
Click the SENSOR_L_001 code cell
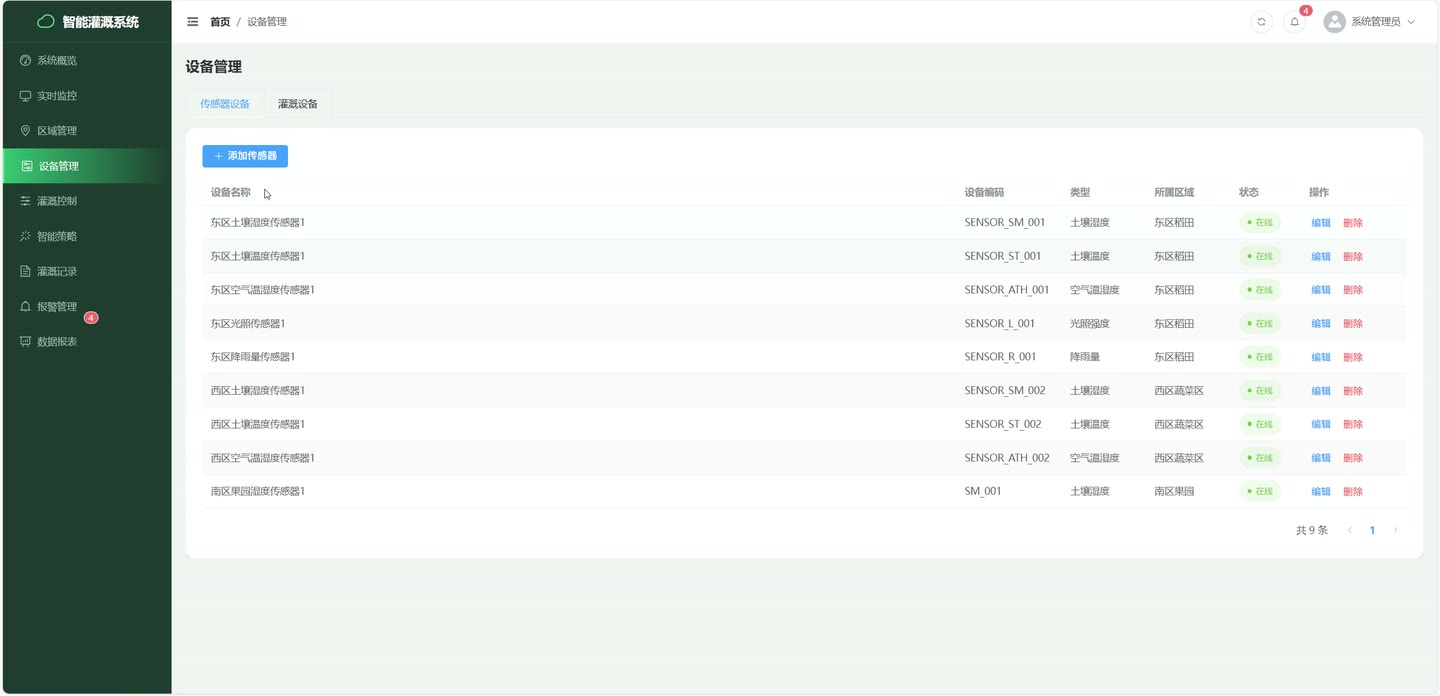coord(1000,324)
